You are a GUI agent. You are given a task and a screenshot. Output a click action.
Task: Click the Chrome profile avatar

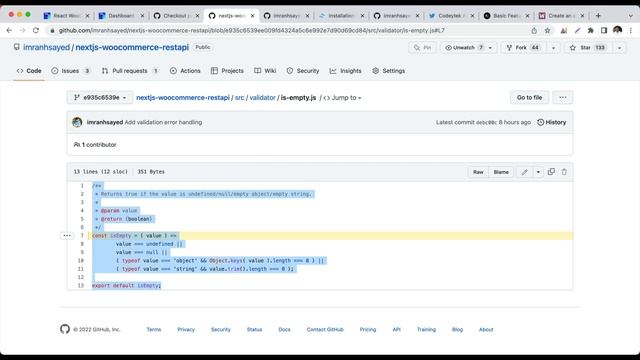[x=618, y=30]
